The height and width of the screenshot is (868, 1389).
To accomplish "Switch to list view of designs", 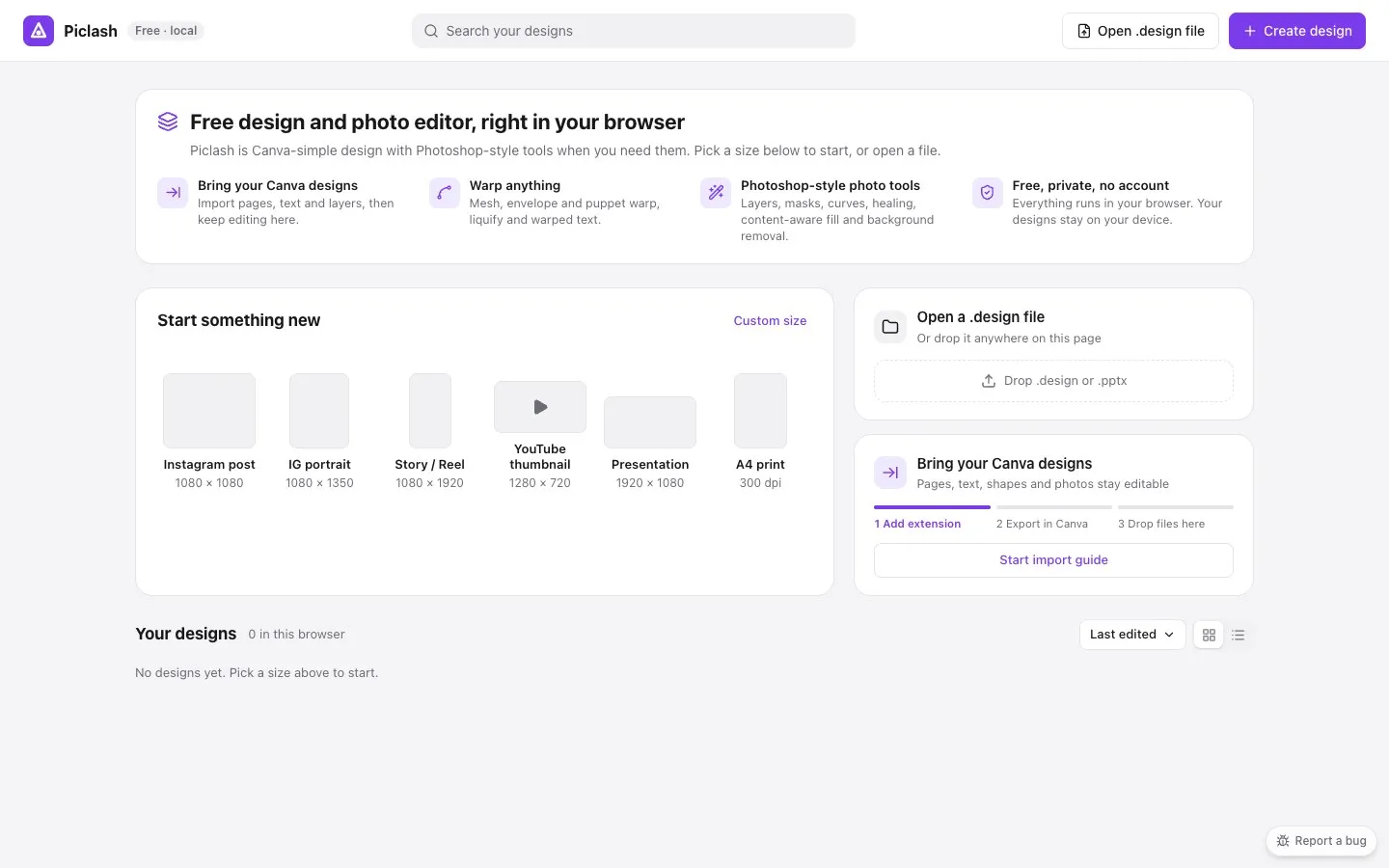I will 1239,635.
